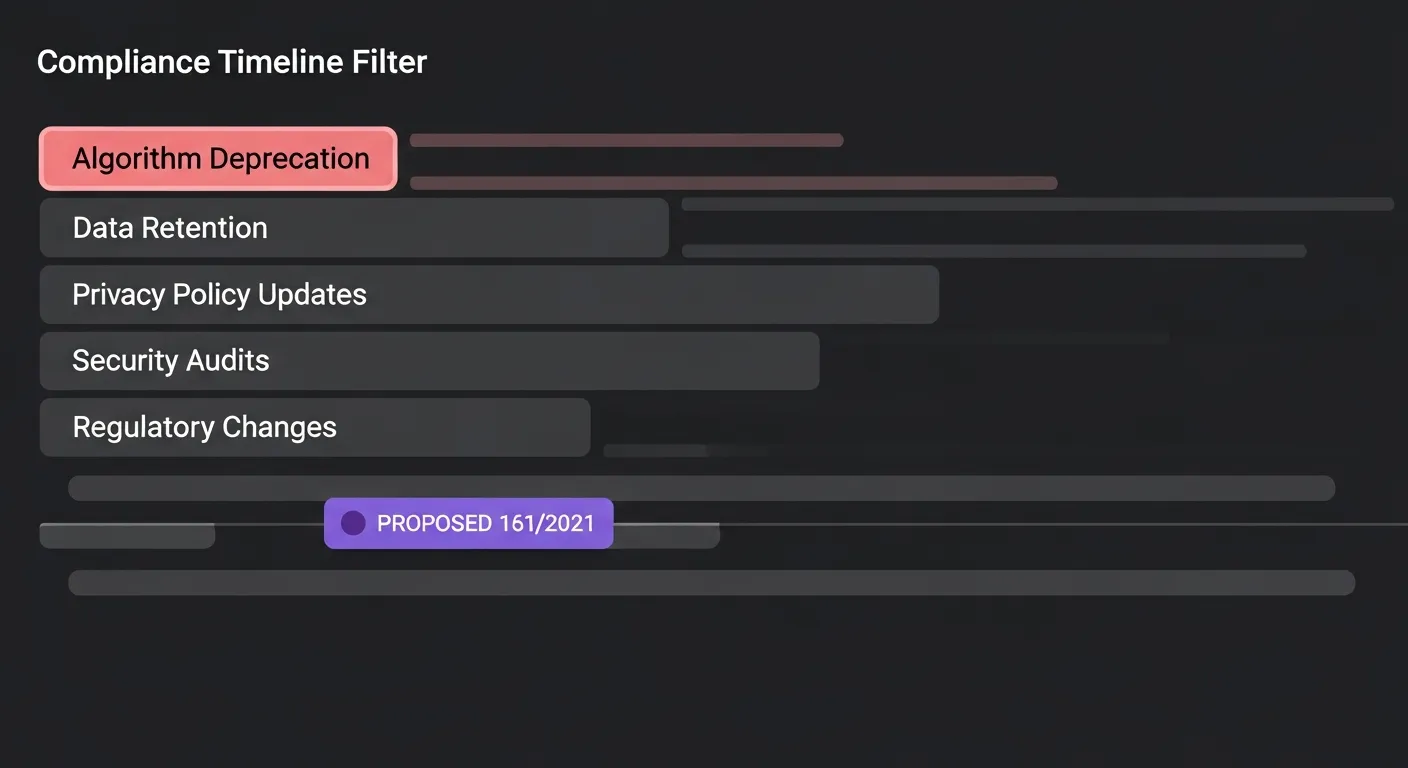The image size is (1408, 768).
Task: Click the PROPOSED 161/2021 label text
Action: 485,523
